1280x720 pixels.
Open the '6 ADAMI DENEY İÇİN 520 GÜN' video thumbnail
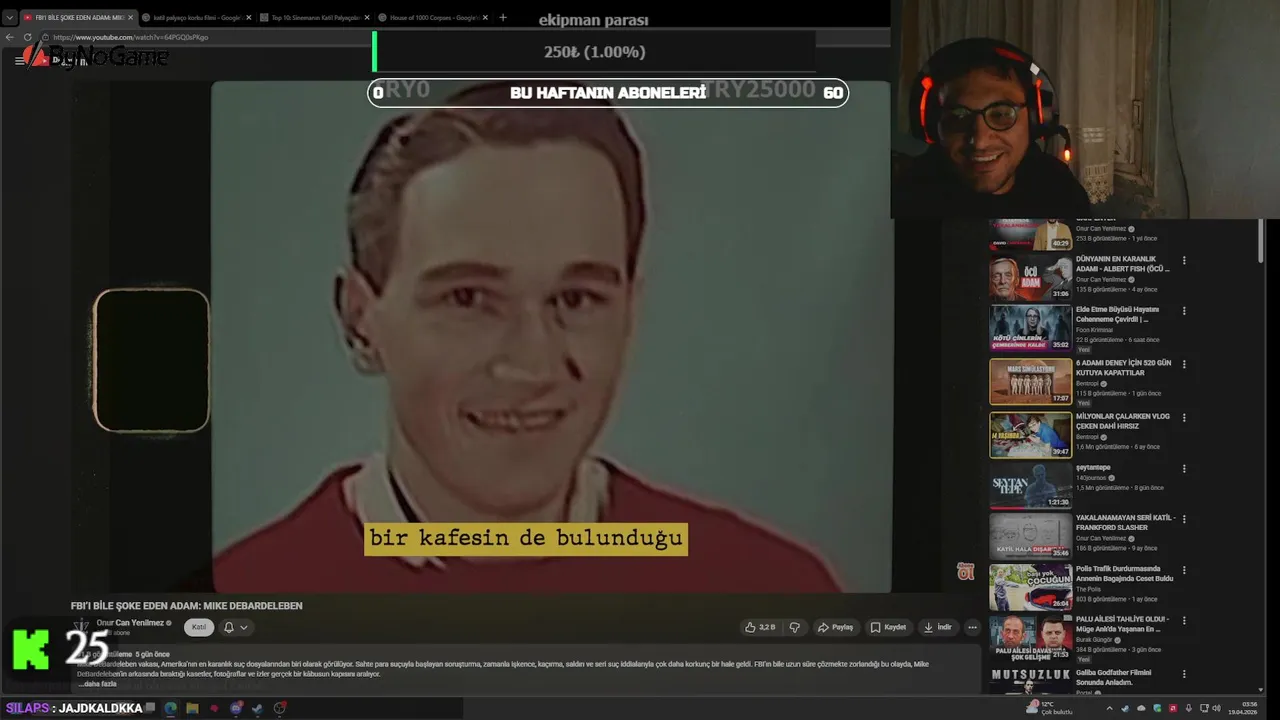(x=1030, y=381)
